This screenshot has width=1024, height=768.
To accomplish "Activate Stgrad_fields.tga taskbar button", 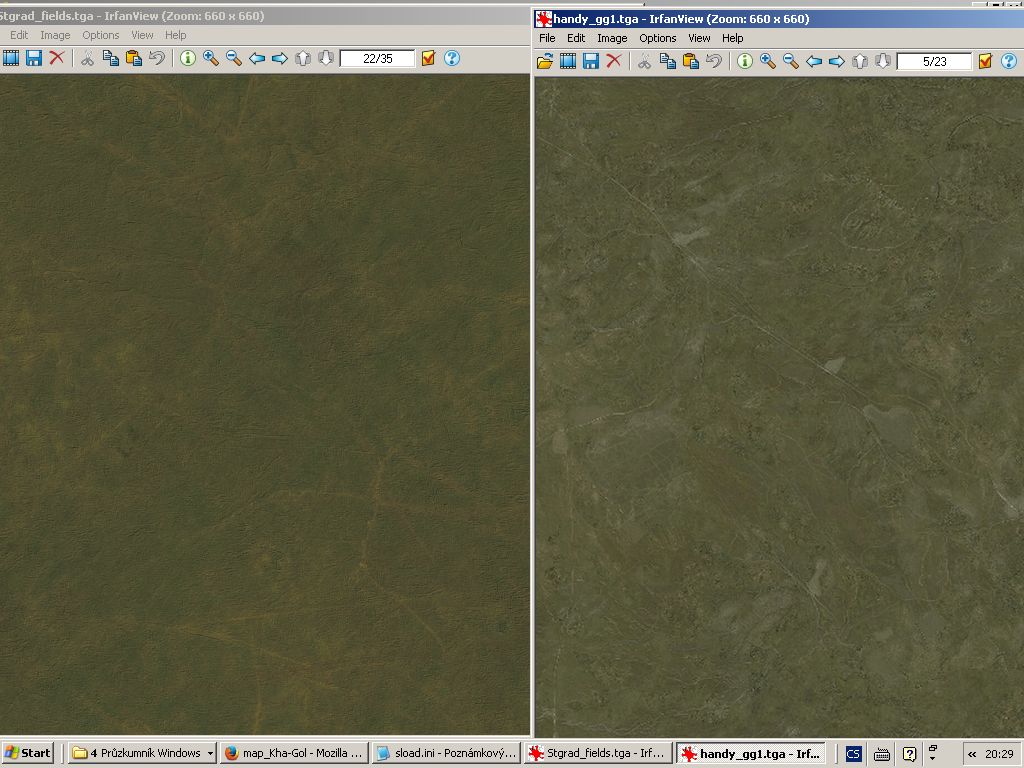I will [x=598, y=753].
